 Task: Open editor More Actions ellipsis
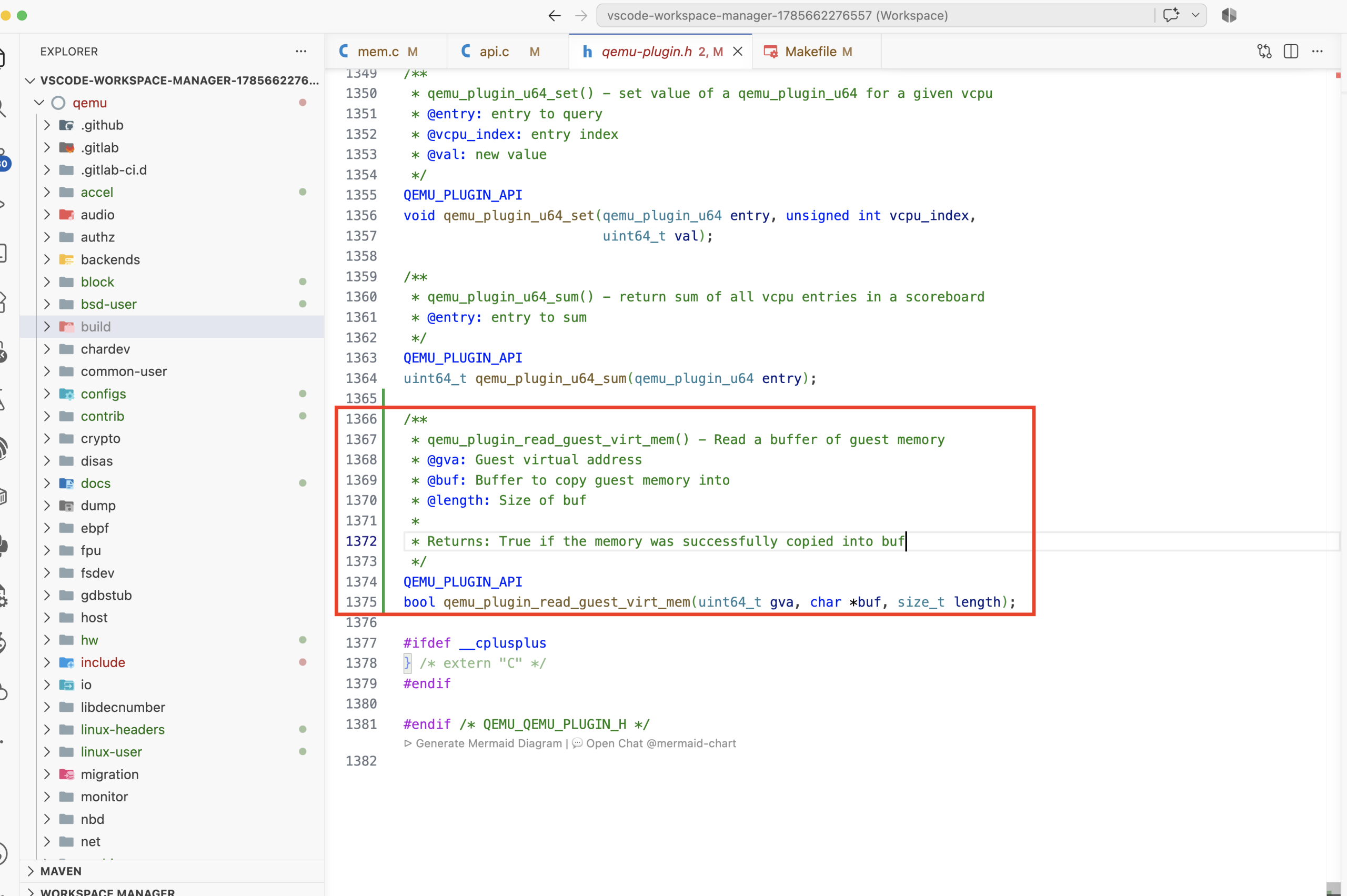click(1318, 52)
